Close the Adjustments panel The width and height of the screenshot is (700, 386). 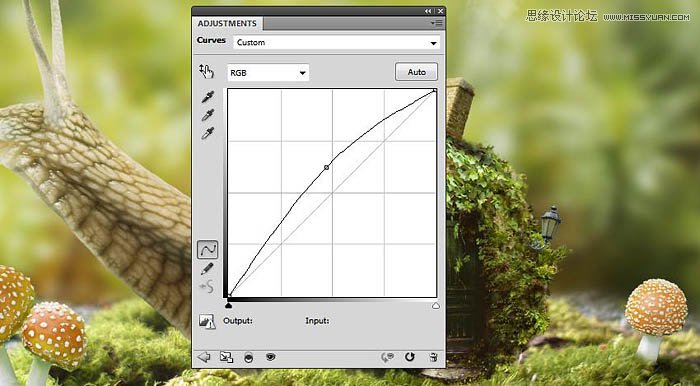coord(440,11)
